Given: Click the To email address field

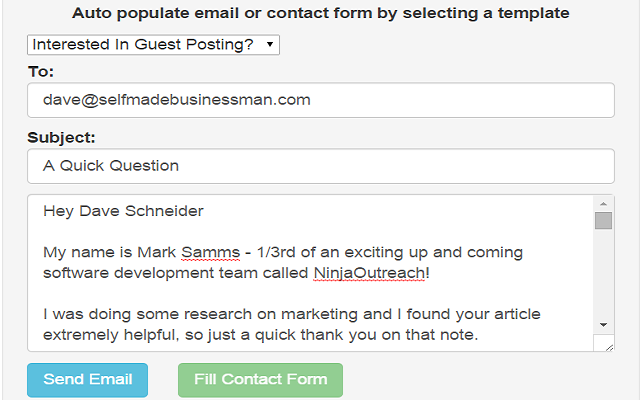Looking at the screenshot, I should pos(320,100).
